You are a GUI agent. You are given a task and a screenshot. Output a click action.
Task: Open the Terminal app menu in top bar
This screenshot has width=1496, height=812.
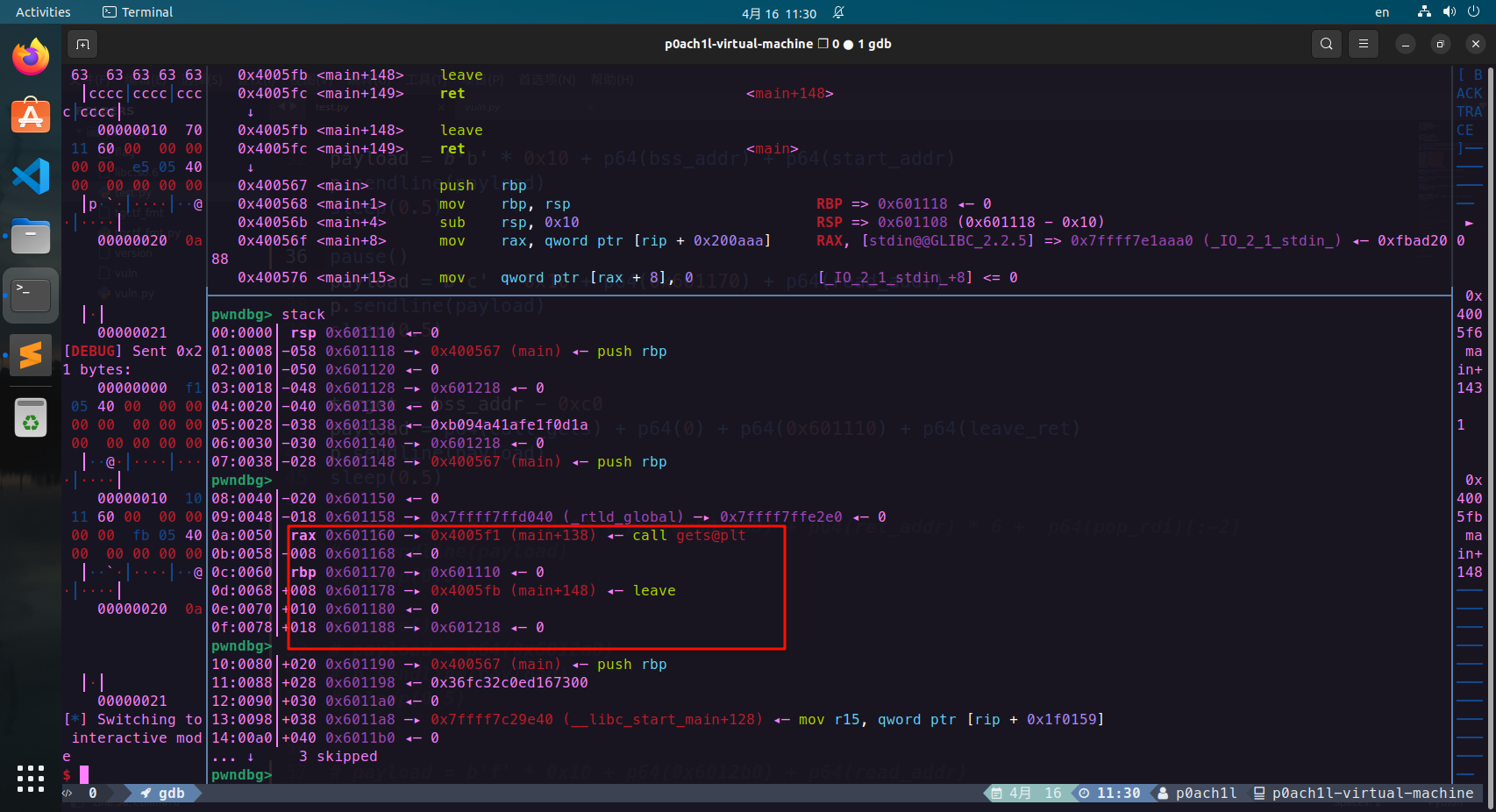(138, 12)
